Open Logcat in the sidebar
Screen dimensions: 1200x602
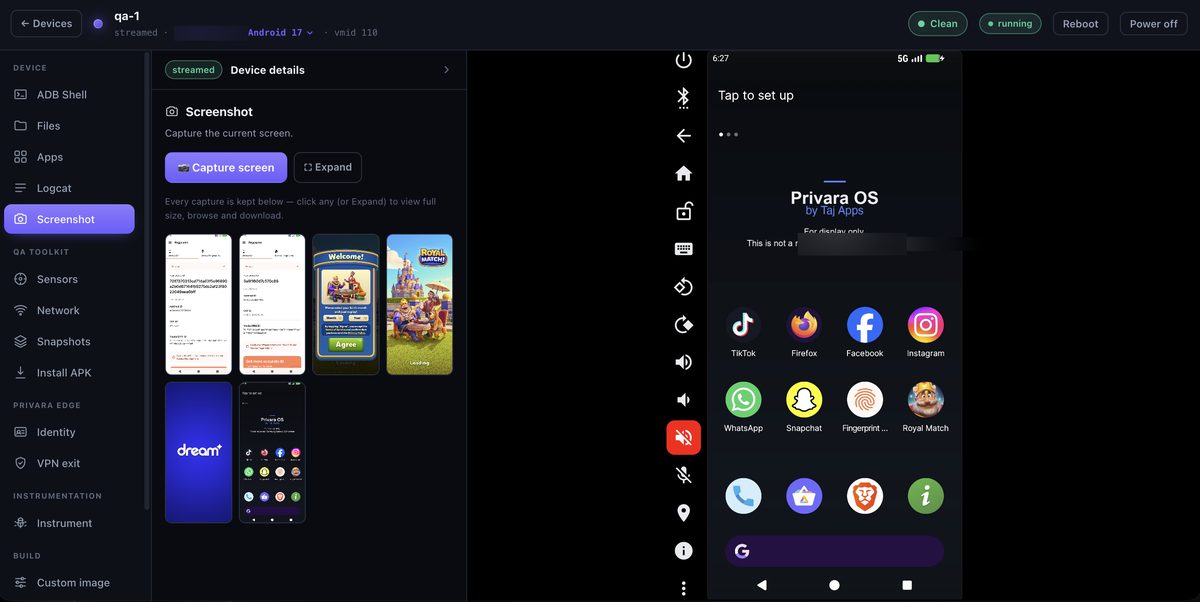pos(69,188)
